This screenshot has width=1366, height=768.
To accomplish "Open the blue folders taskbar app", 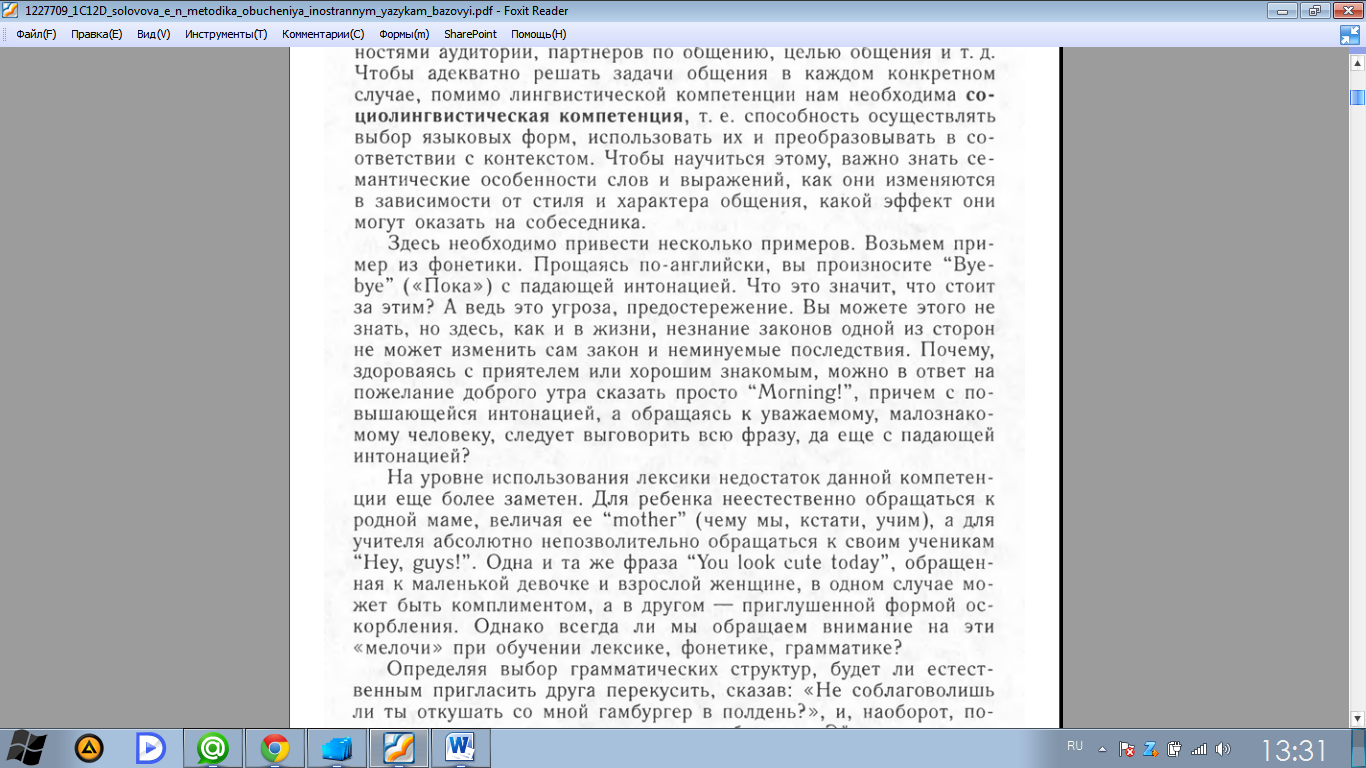I will pyautogui.click(x=337, y=748).
